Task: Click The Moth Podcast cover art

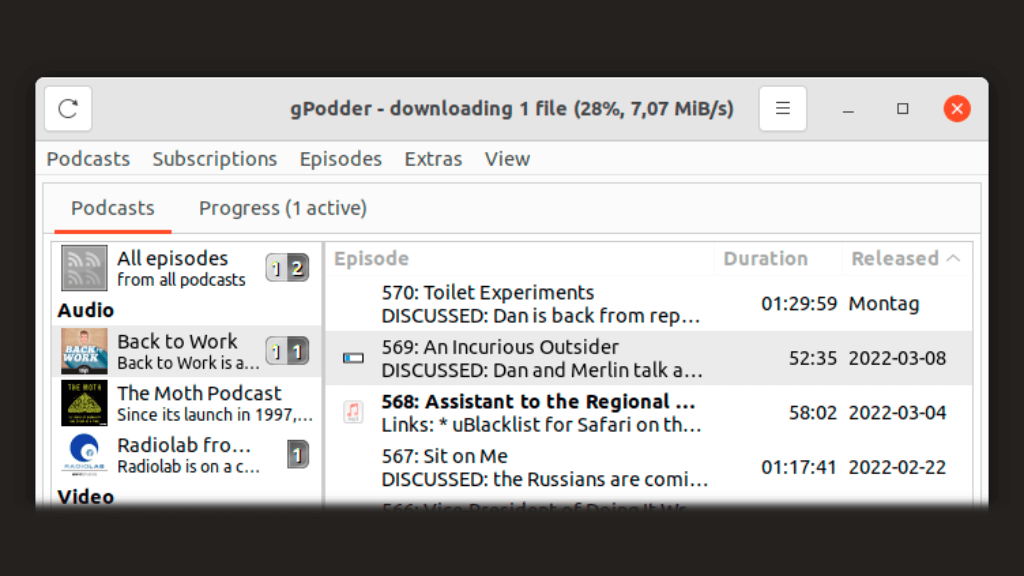Action: tap(84, 403)
